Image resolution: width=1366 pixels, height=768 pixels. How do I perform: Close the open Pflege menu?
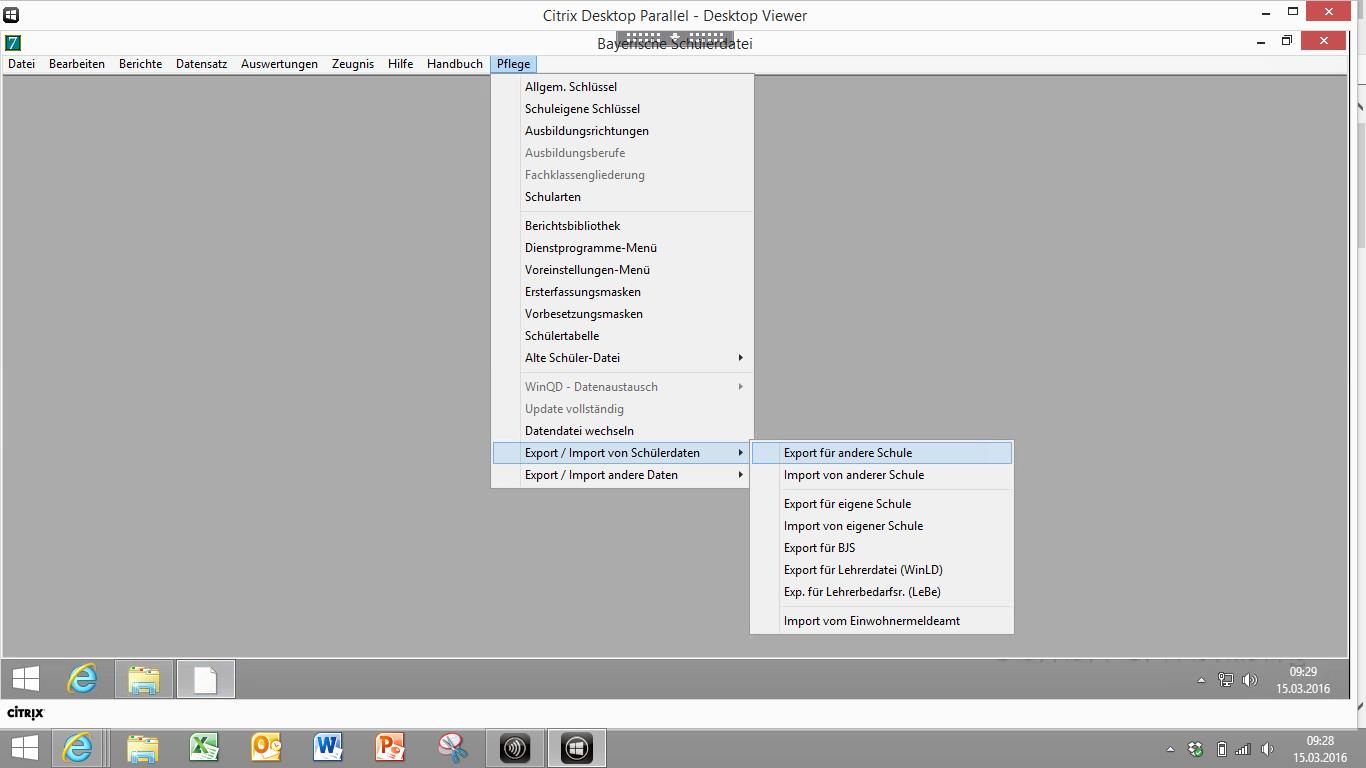coord(513,64)
